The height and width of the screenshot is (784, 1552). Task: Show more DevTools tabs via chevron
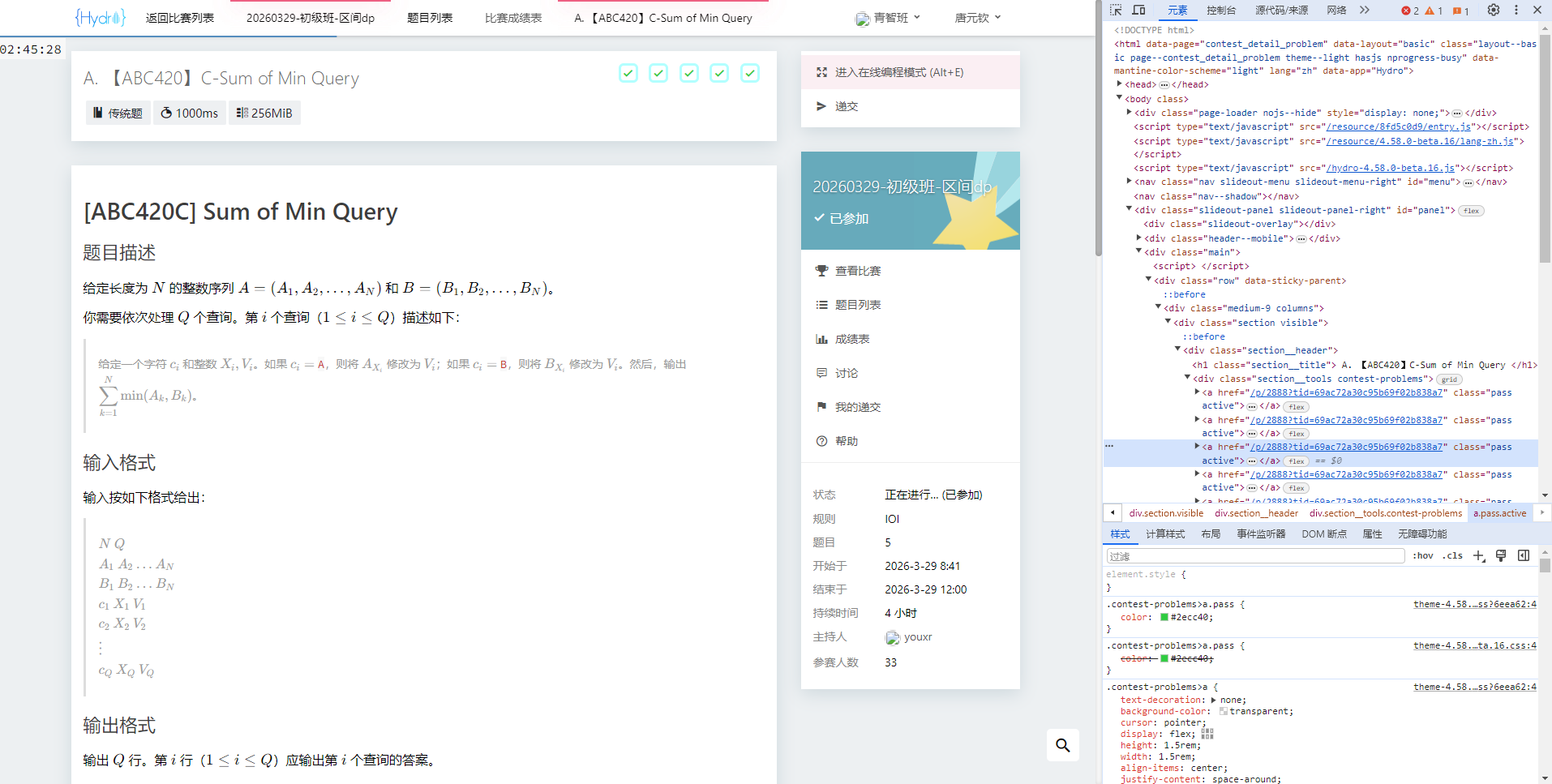pos(1365,10)
